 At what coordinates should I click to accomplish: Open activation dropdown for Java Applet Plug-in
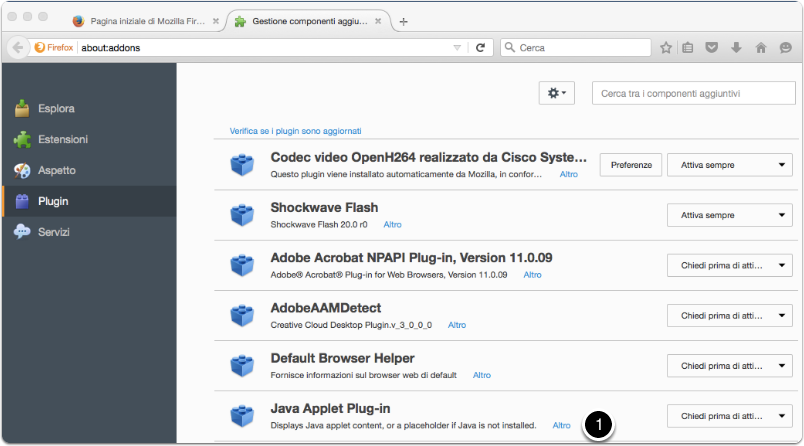click(730, 416)
